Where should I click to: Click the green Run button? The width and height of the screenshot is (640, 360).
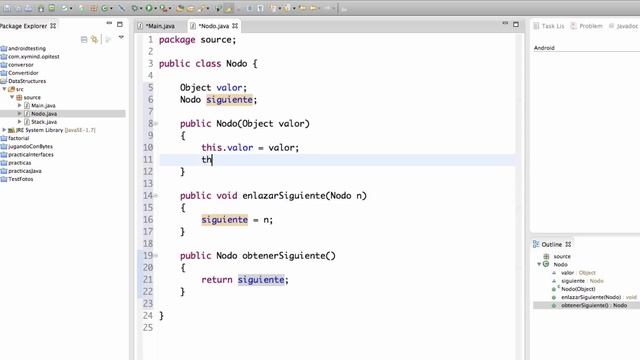pyautogui.click(x=149, y=8)
